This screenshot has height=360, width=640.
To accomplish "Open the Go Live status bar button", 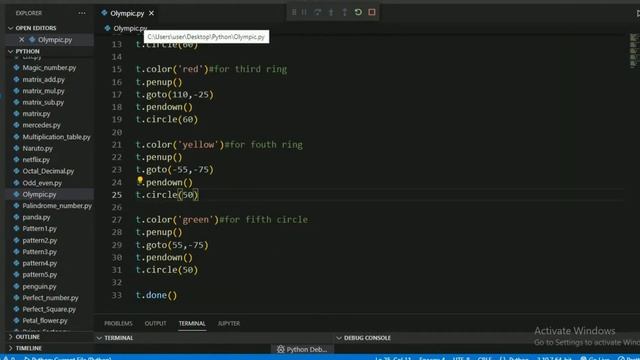I will point(595,358).
